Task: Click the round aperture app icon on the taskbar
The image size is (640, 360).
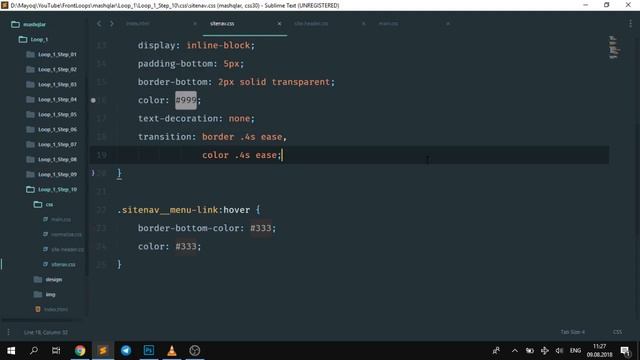Action: (195, 350)
